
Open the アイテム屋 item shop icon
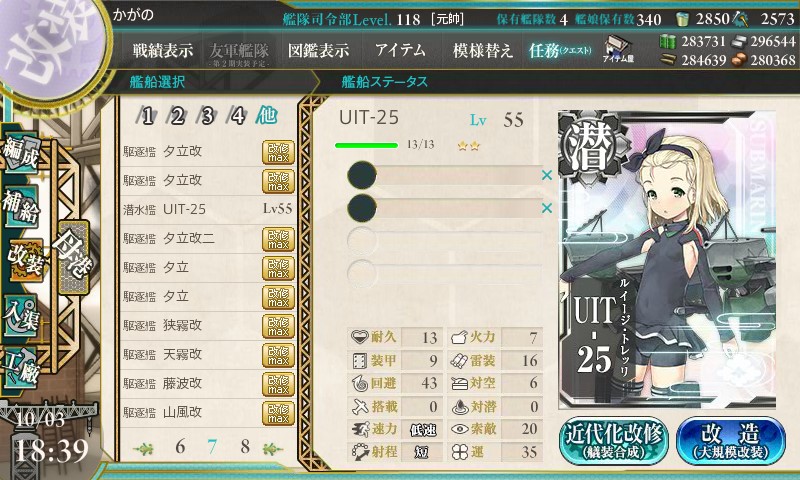point(617,49)
